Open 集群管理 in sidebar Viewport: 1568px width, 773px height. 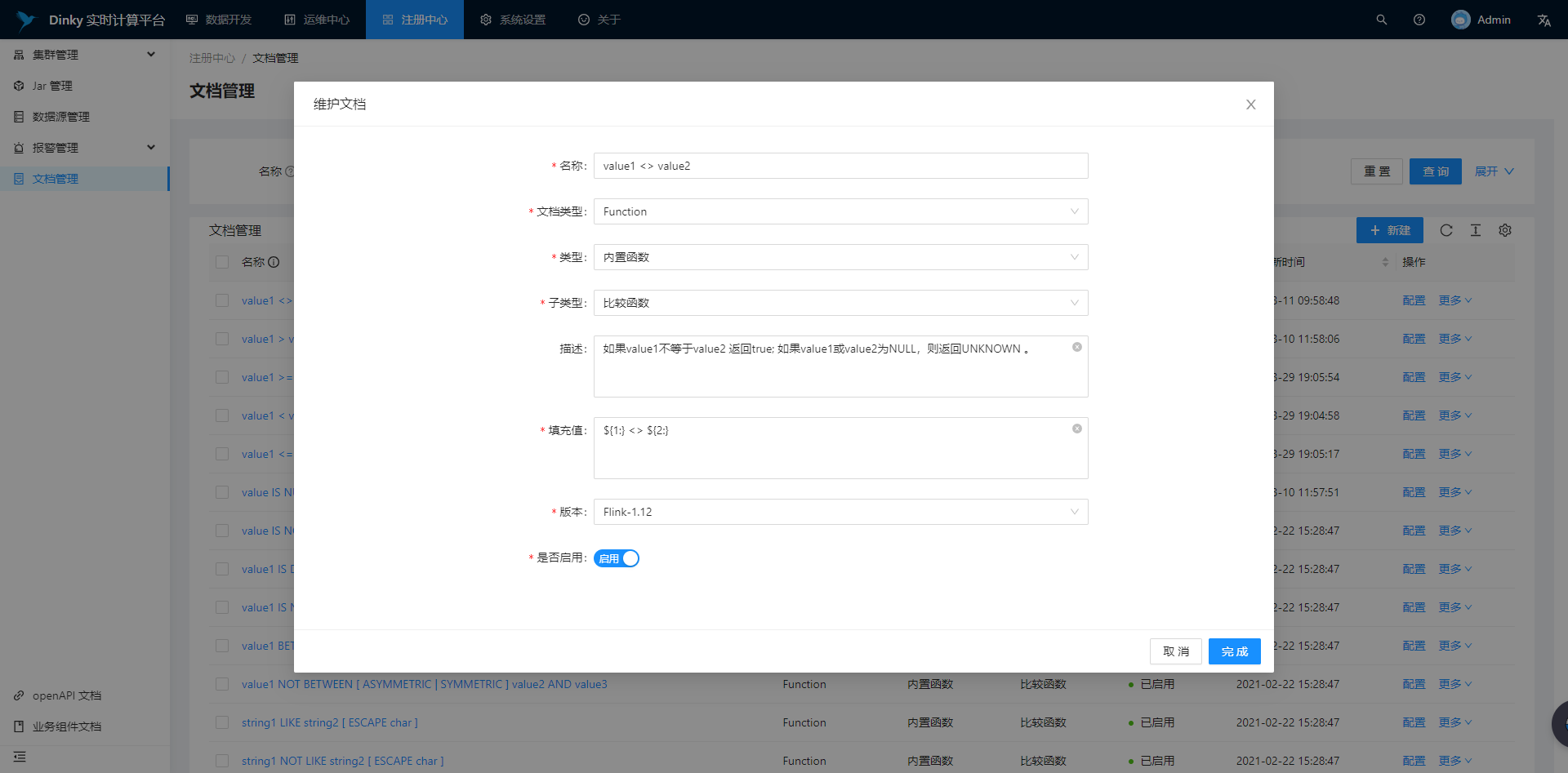click(x=85, y=55)
